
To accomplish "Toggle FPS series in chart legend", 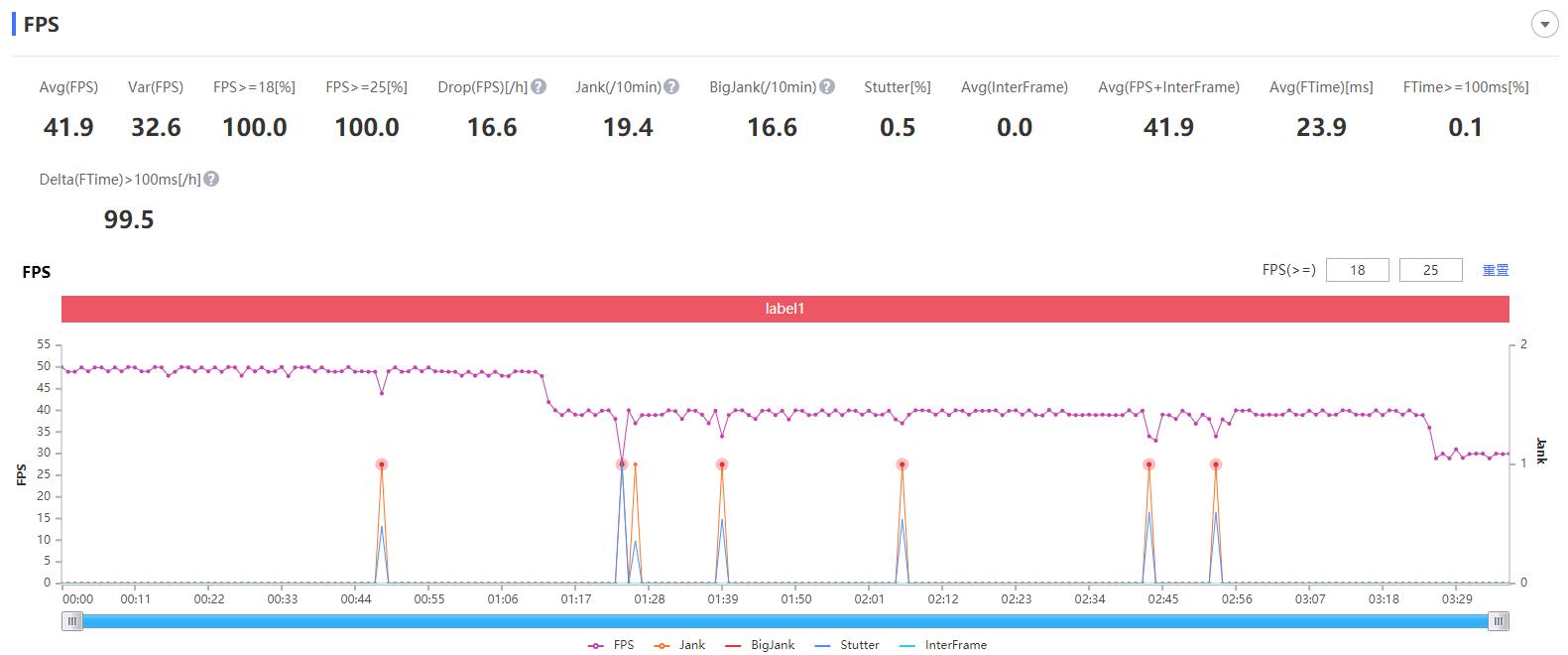I will (611, 645).
